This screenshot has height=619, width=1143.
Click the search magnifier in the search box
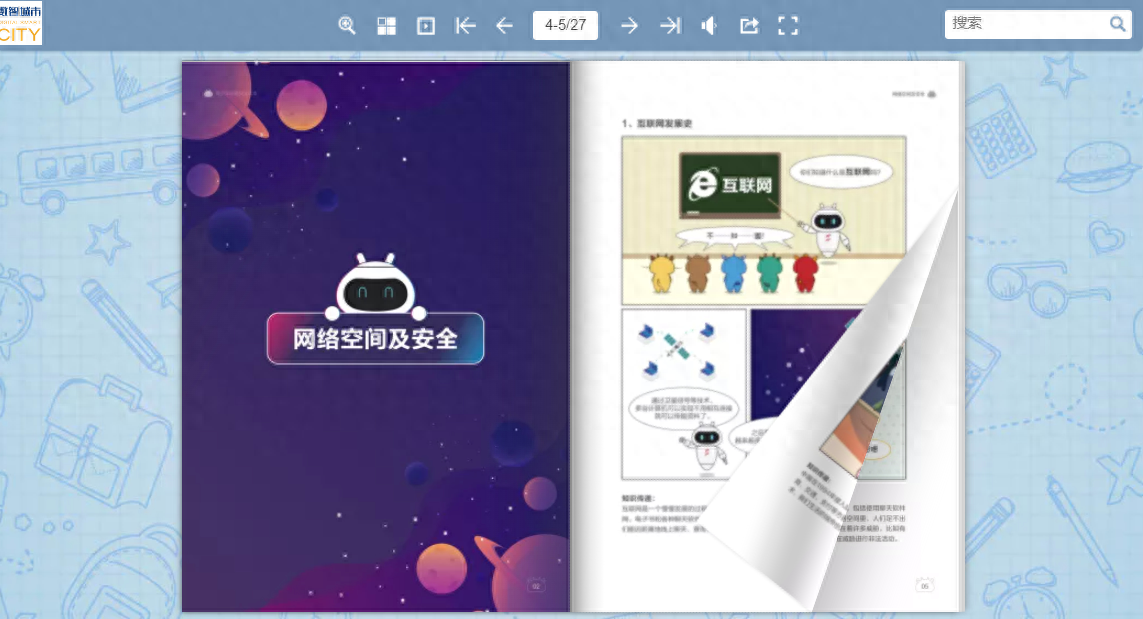tap(1117, 23)
